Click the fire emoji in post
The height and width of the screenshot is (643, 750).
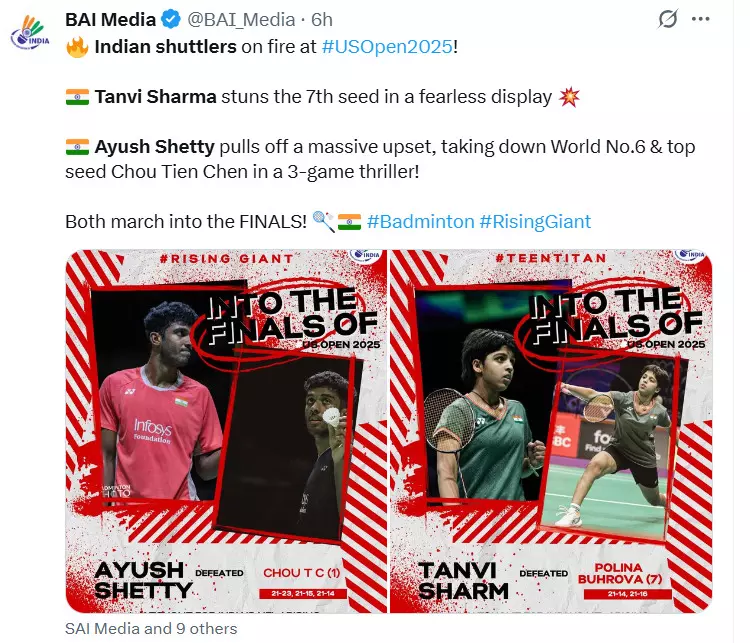(77, 47)
